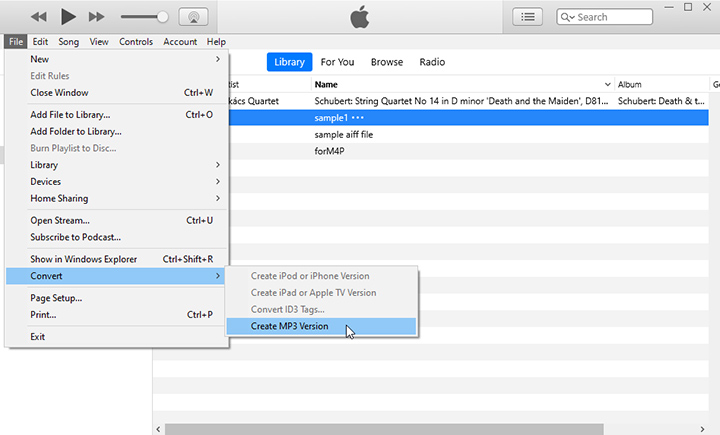Switch to the For You tab
The height and width of the screenshot is (435, 720).
(338, 62)
